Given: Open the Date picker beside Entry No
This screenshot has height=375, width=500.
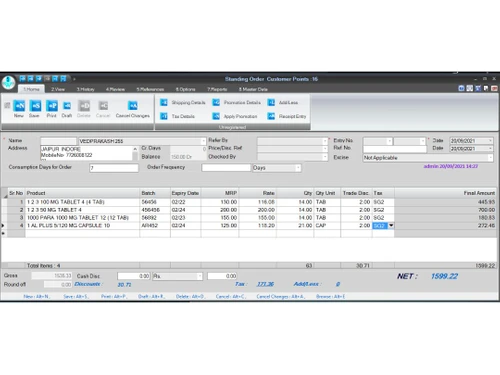Looking at the screenshot, I should [490, 141].
